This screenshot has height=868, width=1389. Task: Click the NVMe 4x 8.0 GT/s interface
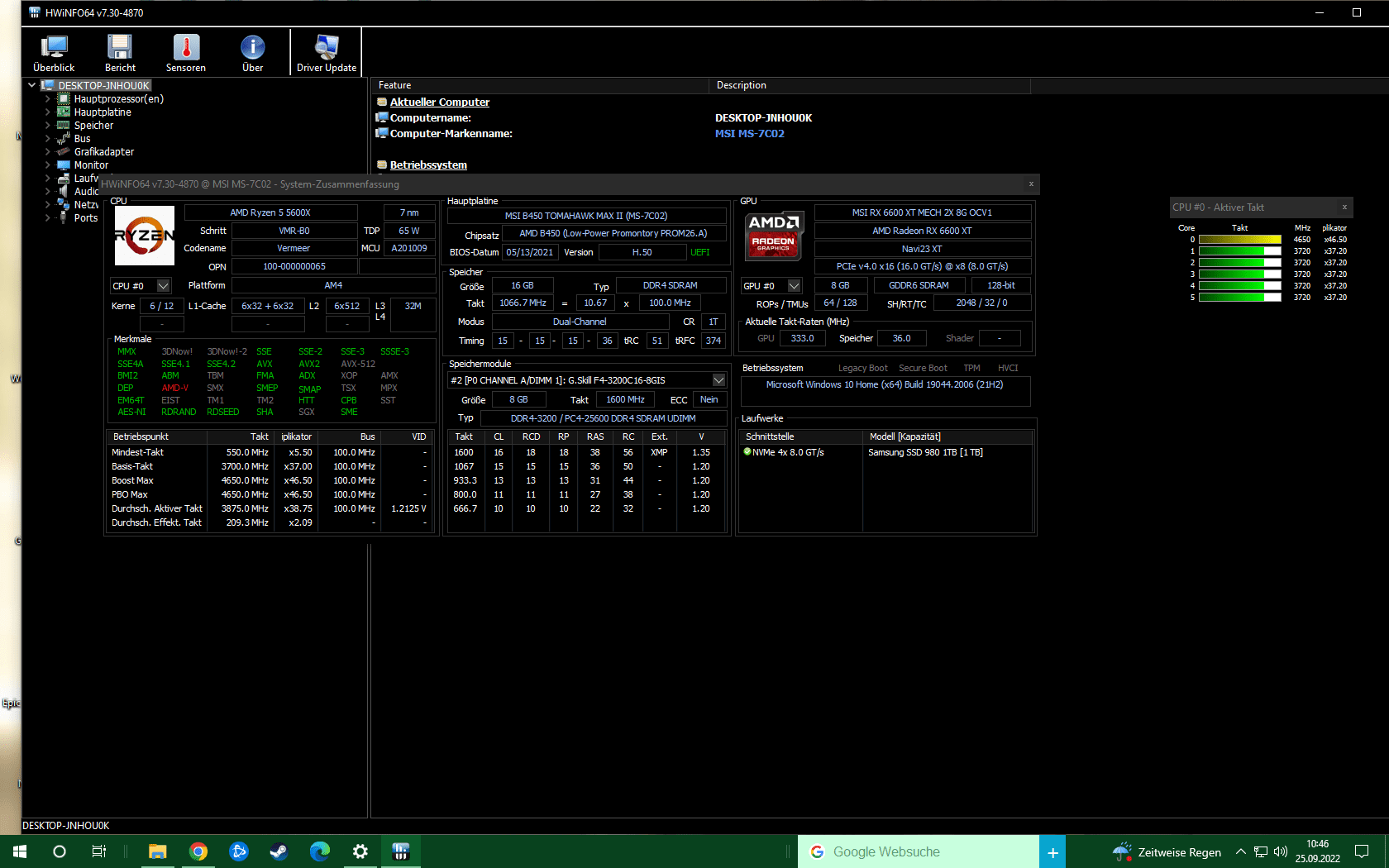[788, 453]
